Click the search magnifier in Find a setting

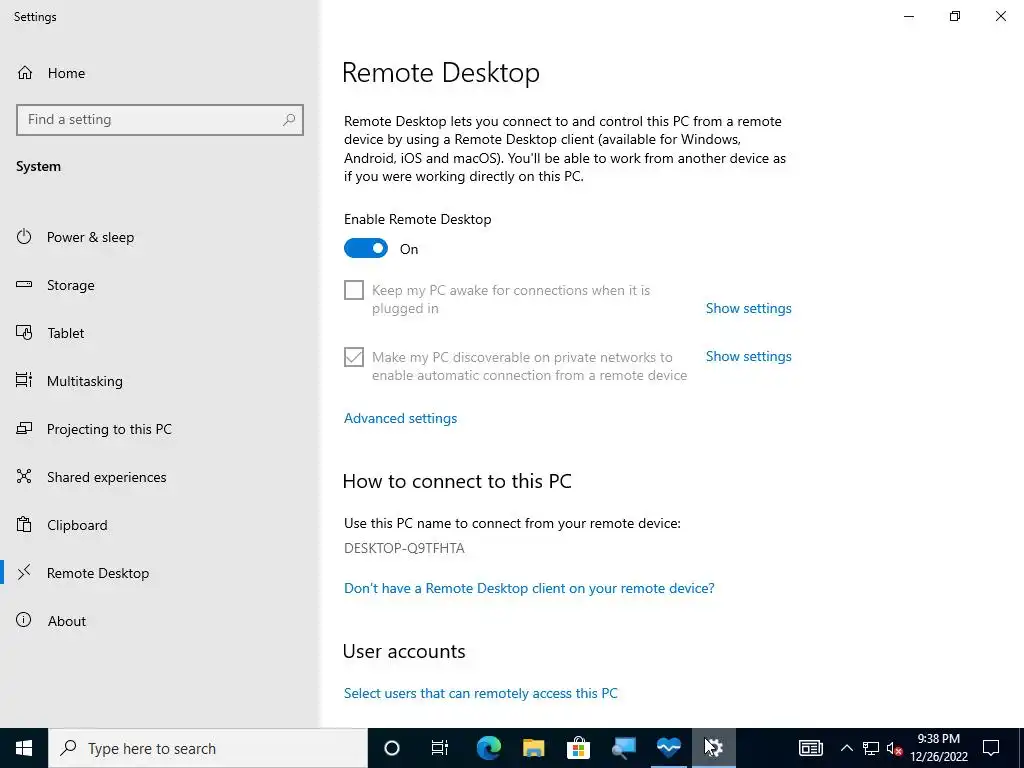tap(289, 120)
